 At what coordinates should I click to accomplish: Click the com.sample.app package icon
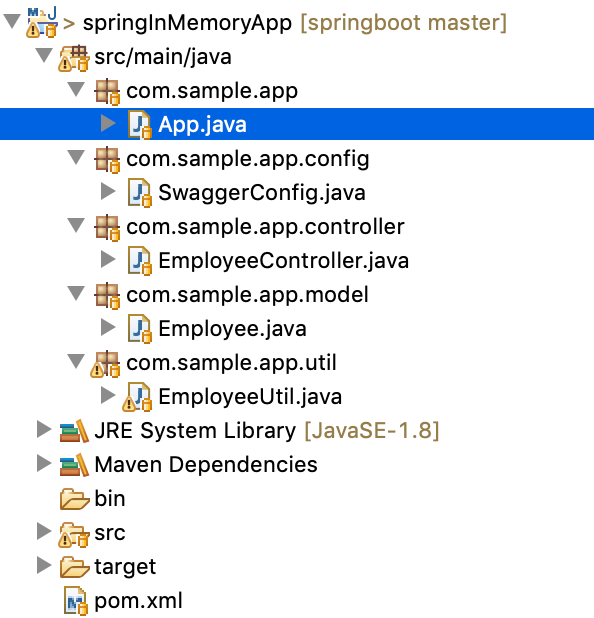pyautogui.click(x=107, y=92)
